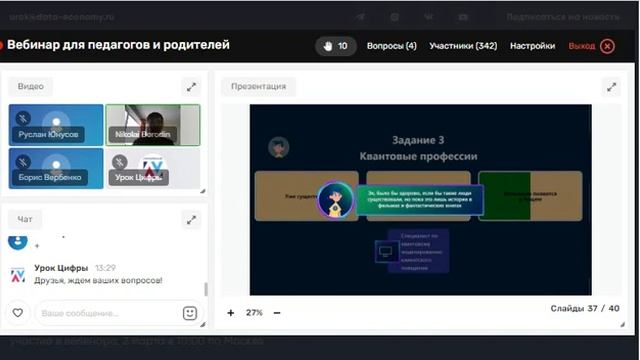Toggle muted microphone icon on Руслан Юнусов tile
Image resolution: width=640 pixels, height=360 pixels.
click(23, 118)
